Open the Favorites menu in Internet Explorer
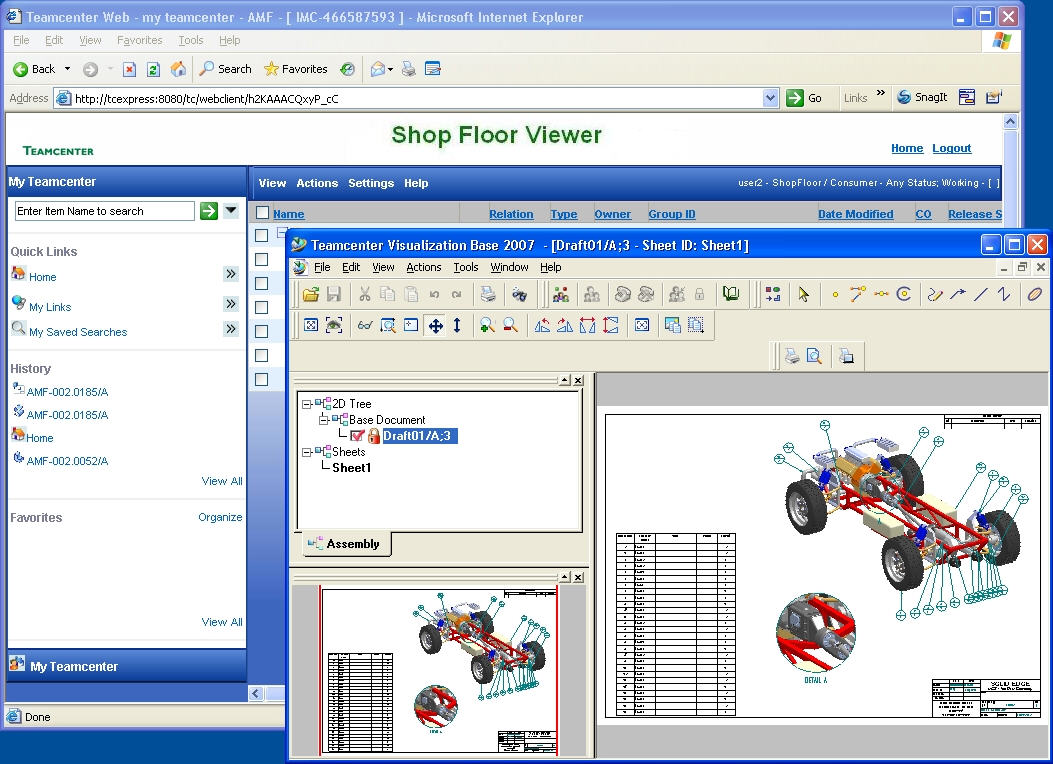This screenshot has height=764, width=1053. (140, 40)
